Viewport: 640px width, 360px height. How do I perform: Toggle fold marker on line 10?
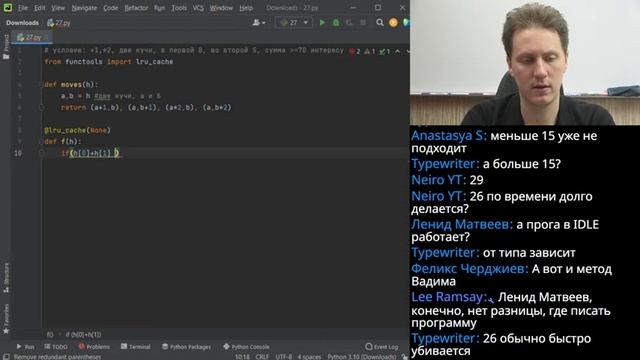click(41, 153)
